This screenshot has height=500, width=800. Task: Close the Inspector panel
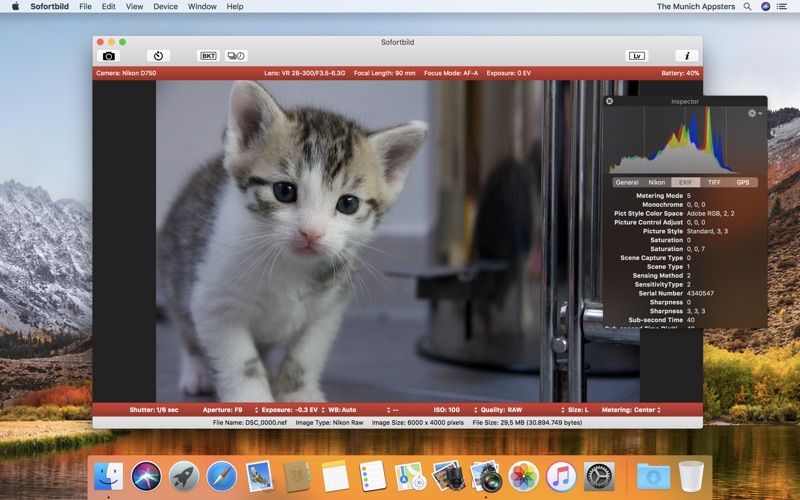click(609, 101)
